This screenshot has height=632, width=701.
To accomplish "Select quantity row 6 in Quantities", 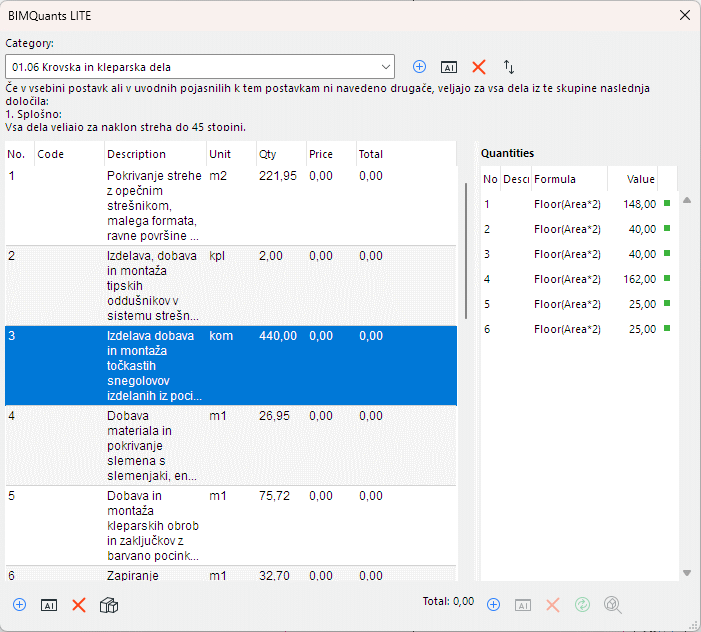I will click(579, 329).
